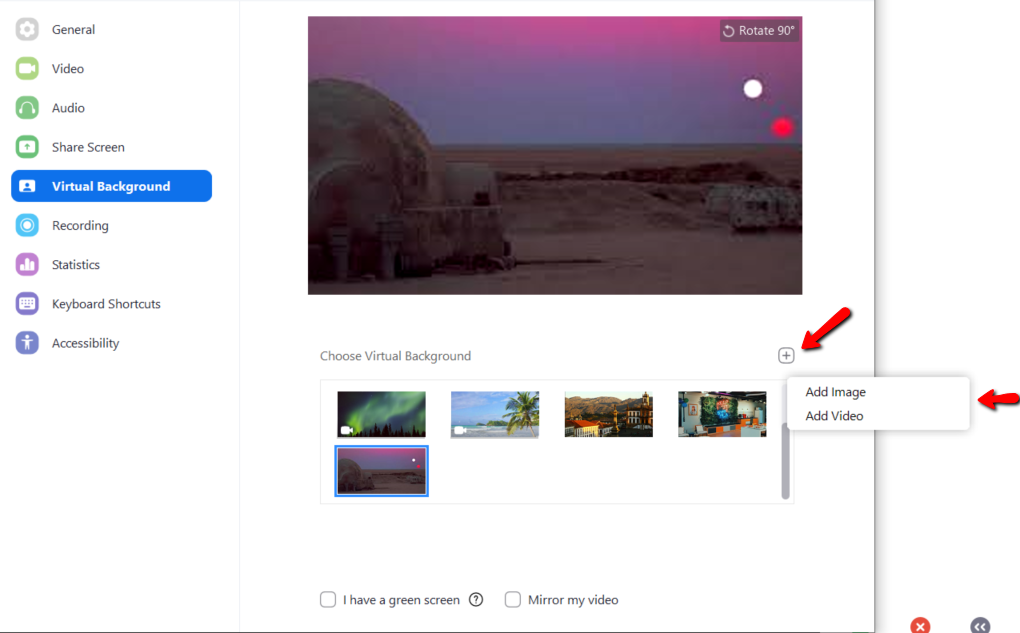Screen dimensions: 1020x633
Task: Click the green screen help question icon
Action: (x=476, y=600)
